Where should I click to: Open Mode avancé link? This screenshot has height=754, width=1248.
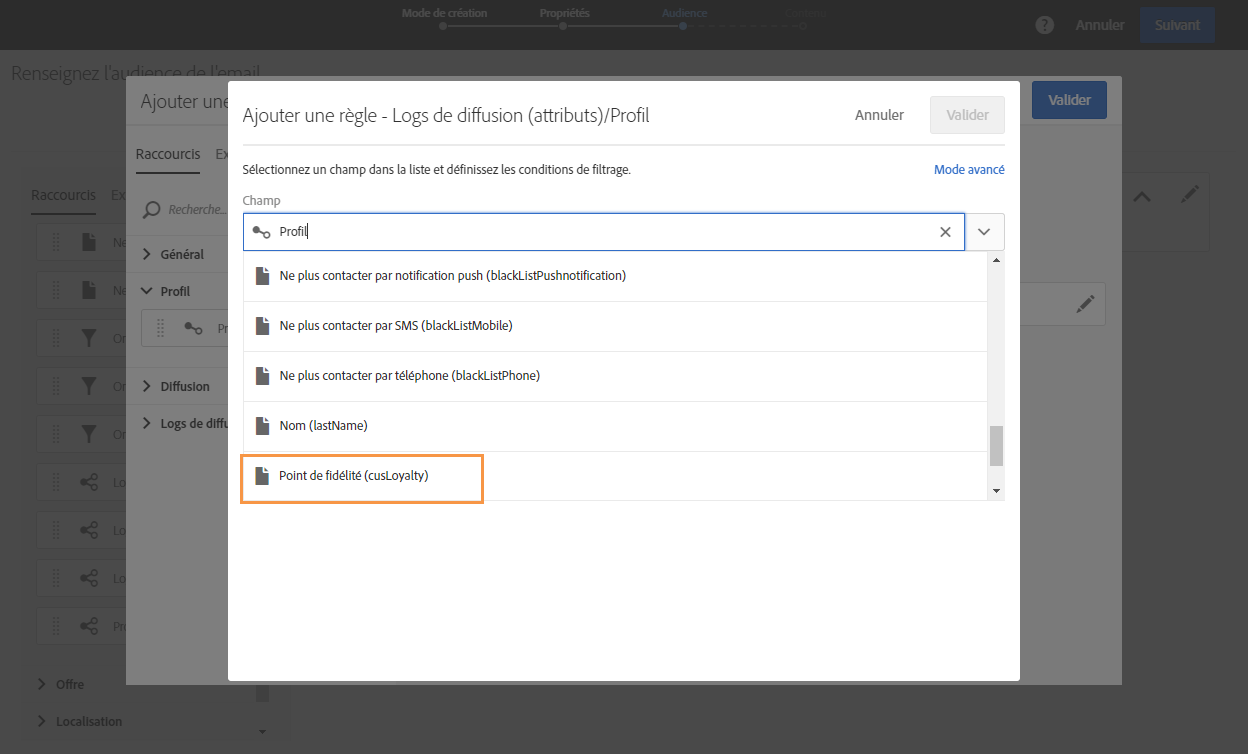[x=968, y=170]
